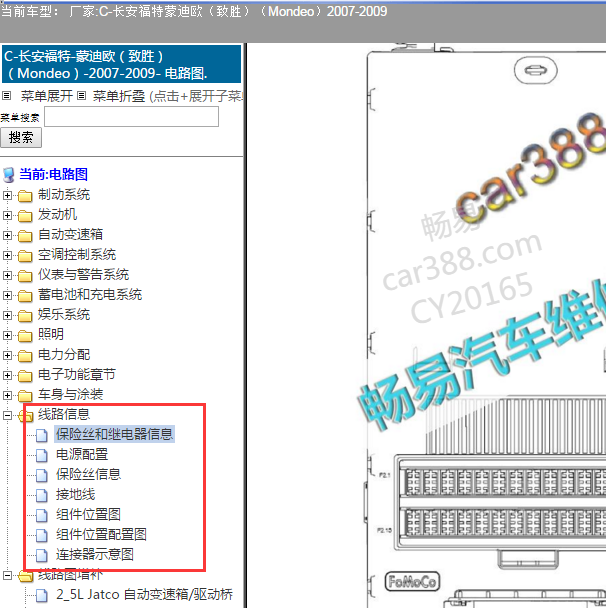Click the 当前:电路图 link

54,174
